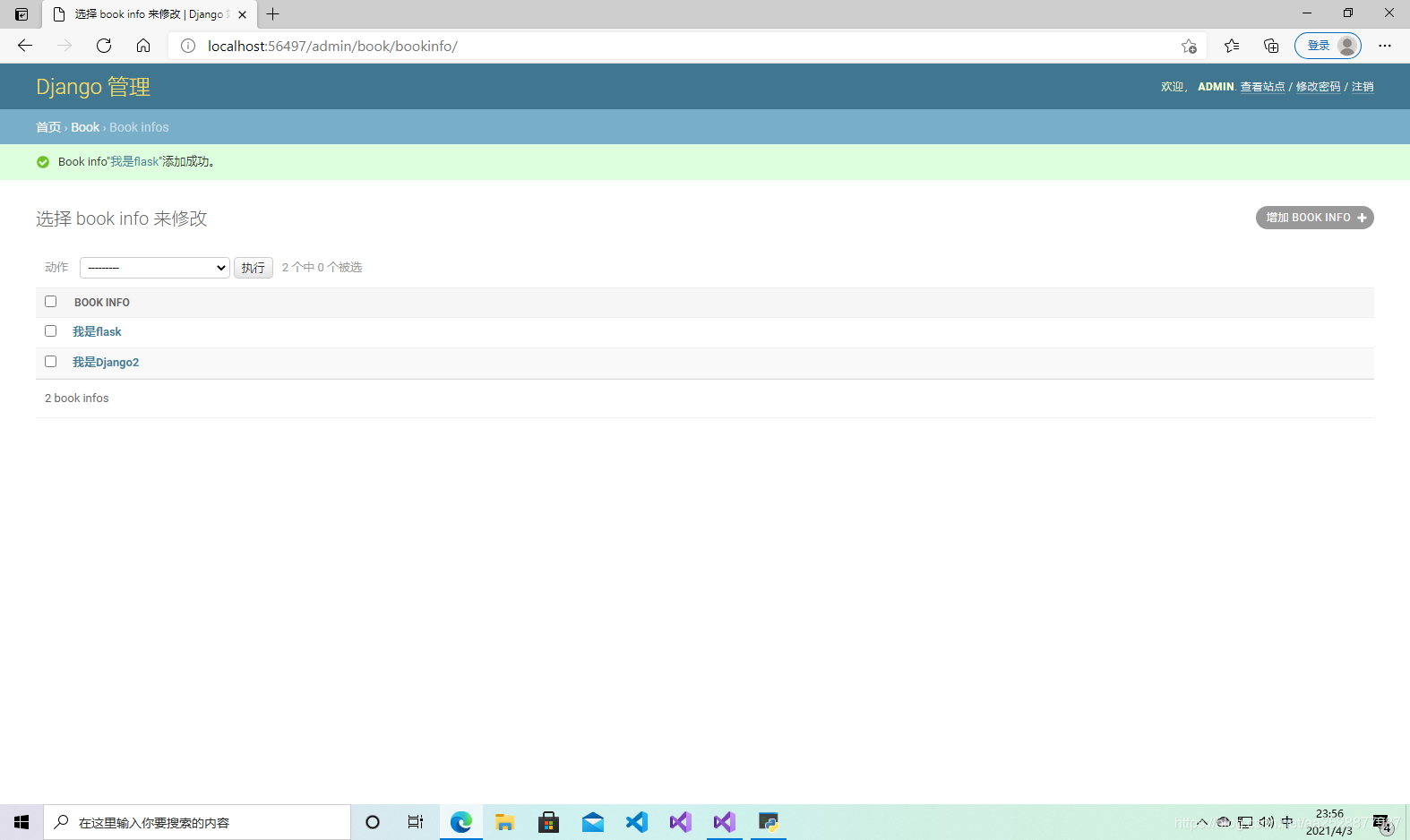This screenshot has height=840, width=1410.
Task: Show hidden system tray icons
Action: (x=1202, y=822)
